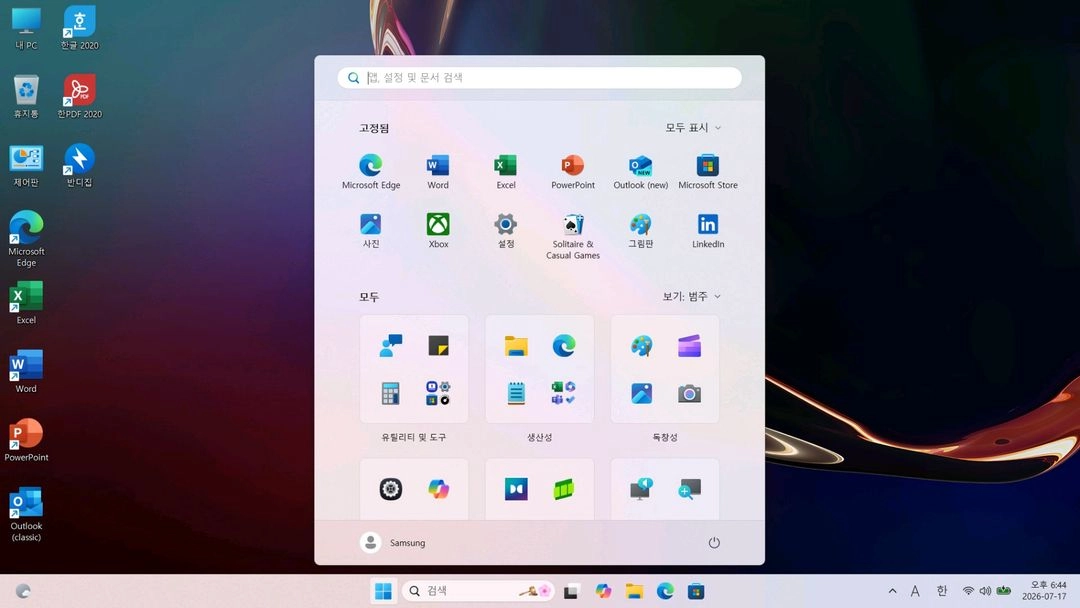
Task: Open pinned Microsoft Store app
Action: coord(708,171)
